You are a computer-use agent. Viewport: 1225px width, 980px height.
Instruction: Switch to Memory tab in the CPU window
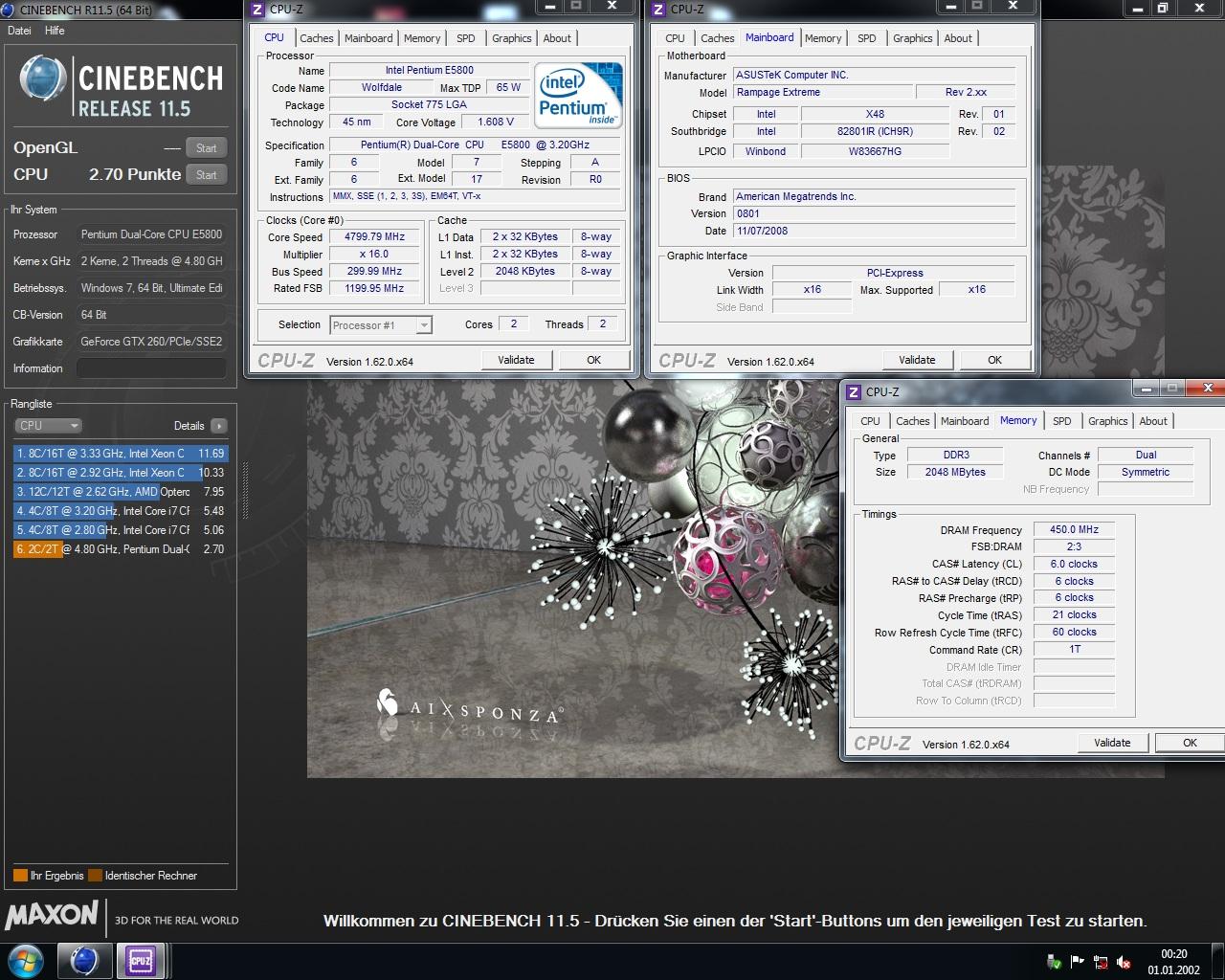(422, 38)
